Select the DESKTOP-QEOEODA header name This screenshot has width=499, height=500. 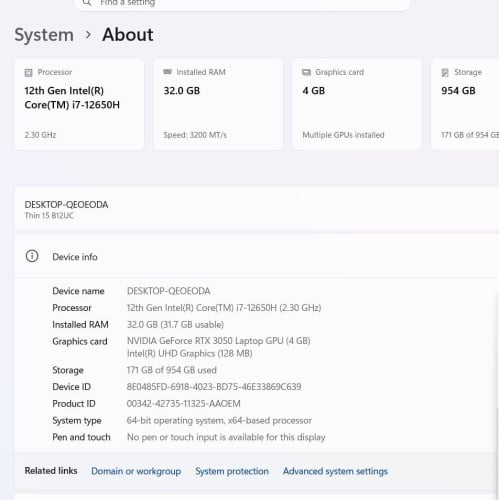point(66,205)
